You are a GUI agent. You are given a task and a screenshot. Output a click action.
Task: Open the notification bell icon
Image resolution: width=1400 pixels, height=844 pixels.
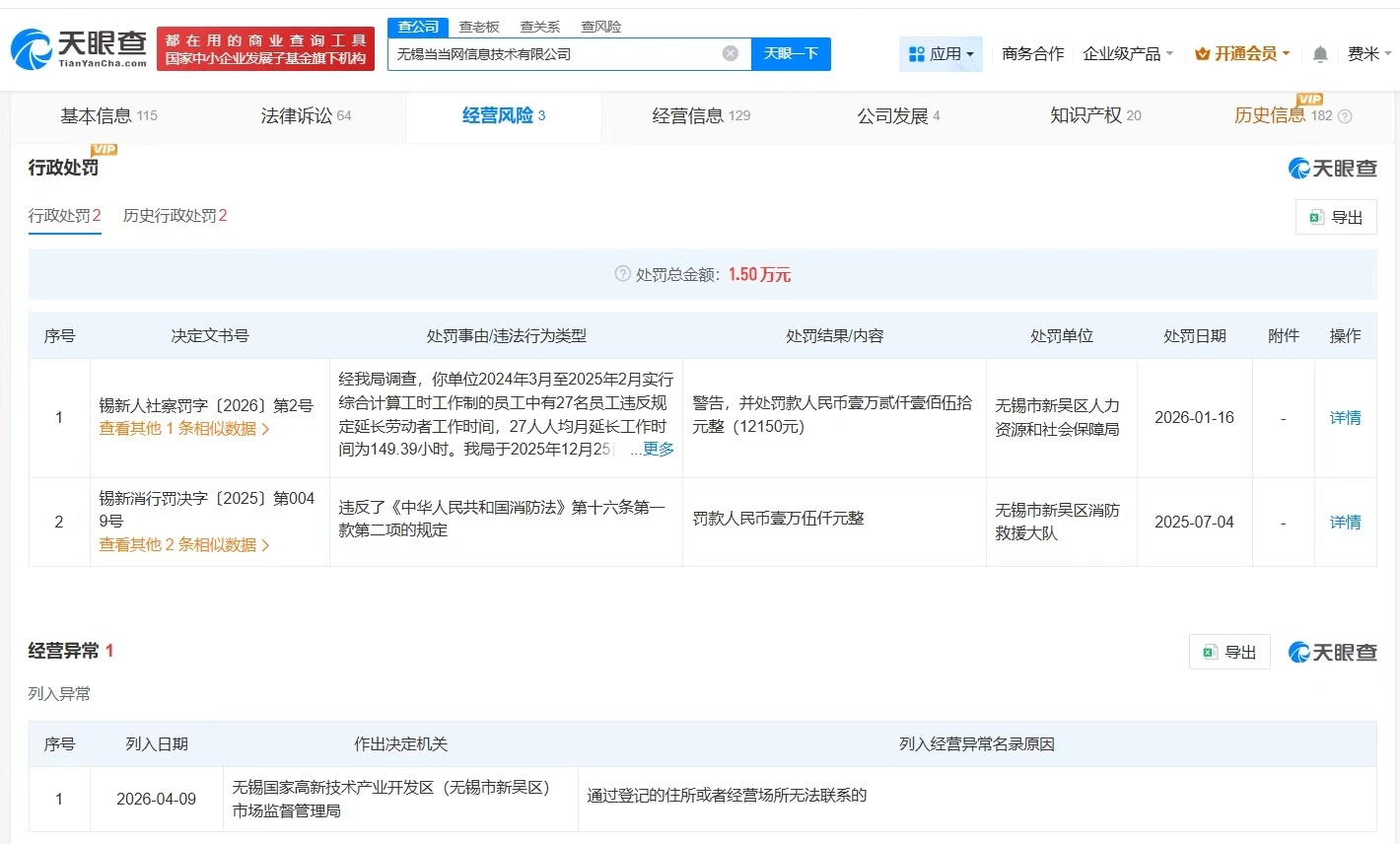(x=1320, y=54)
